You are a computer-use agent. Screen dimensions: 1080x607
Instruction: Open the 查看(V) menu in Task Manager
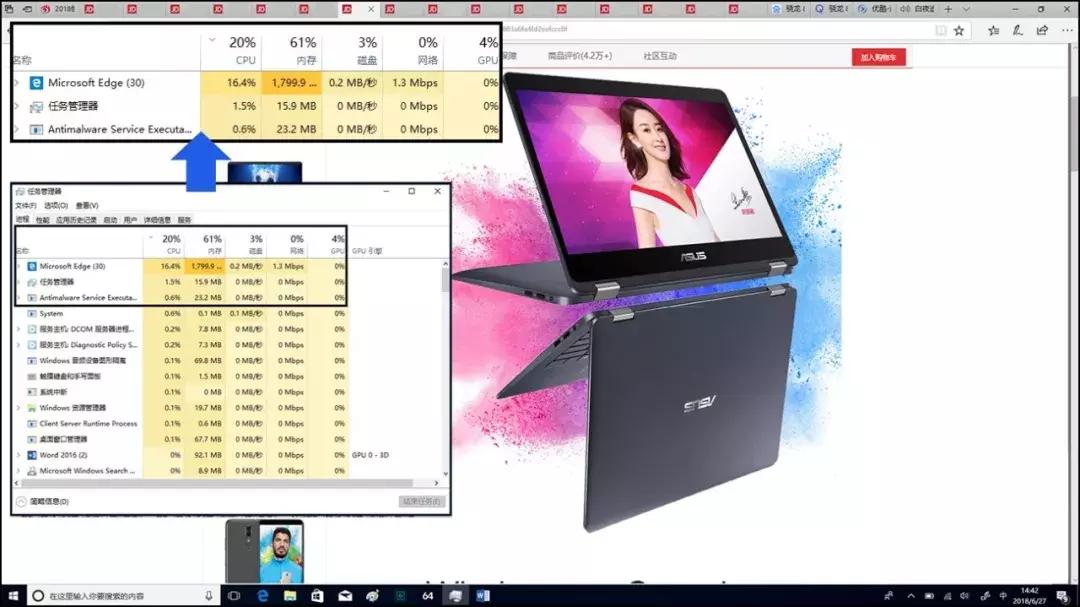tap(87, 205)
